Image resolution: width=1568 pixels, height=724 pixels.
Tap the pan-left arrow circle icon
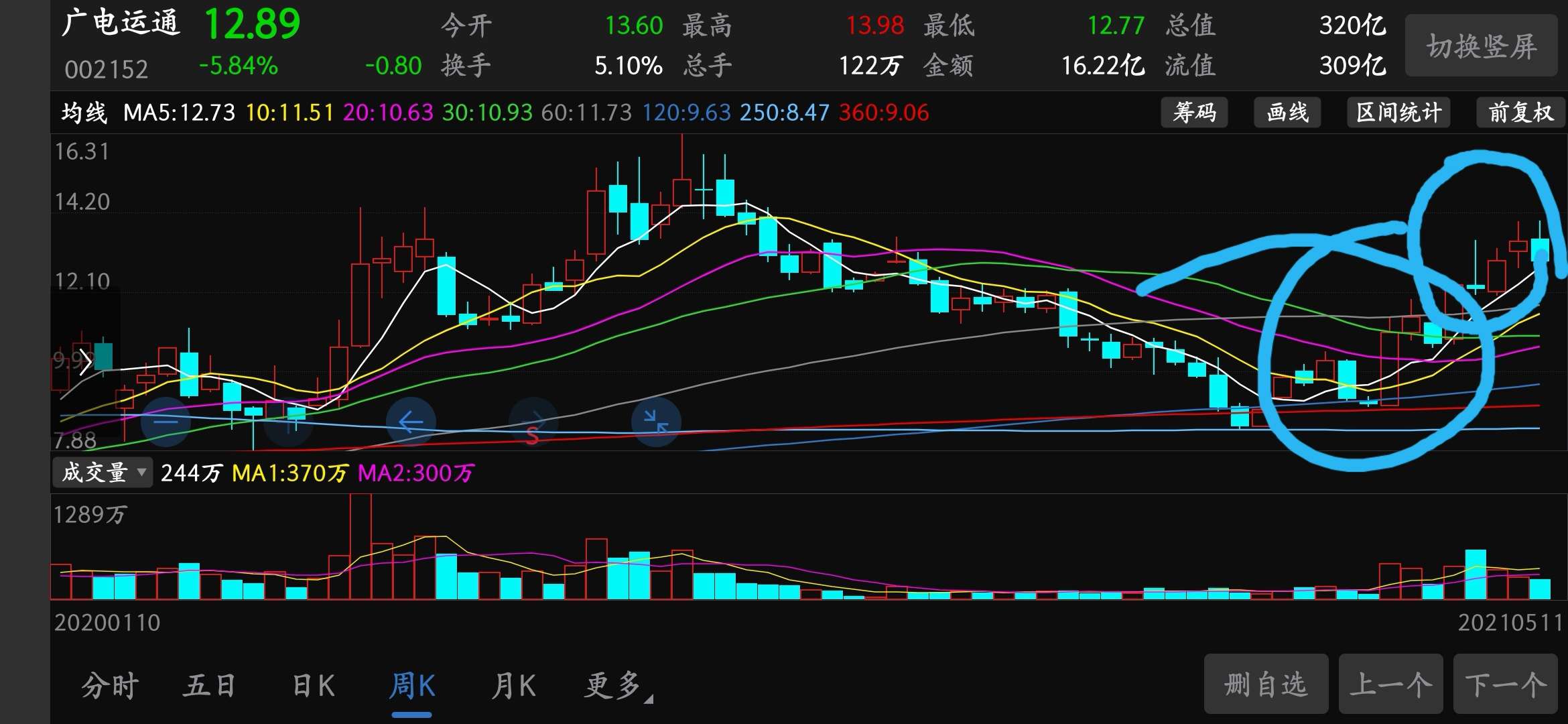[411, 422]
